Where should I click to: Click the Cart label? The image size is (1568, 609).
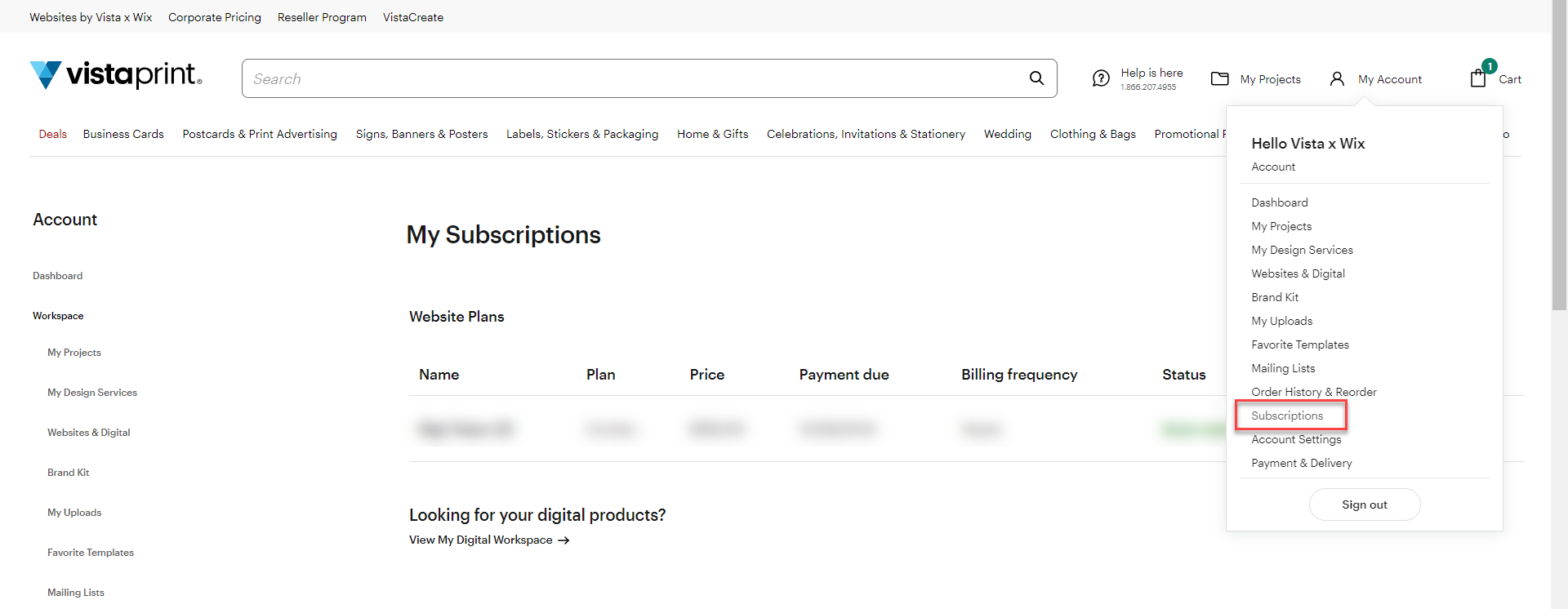click(x=1510, y=79)
